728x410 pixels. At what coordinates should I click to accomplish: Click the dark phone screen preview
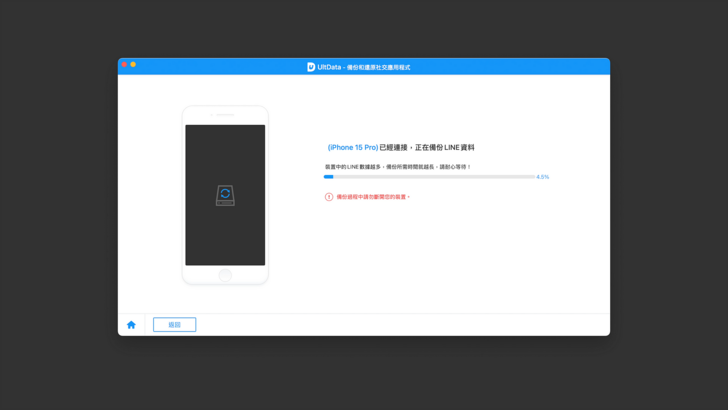(x=225, y=195)
